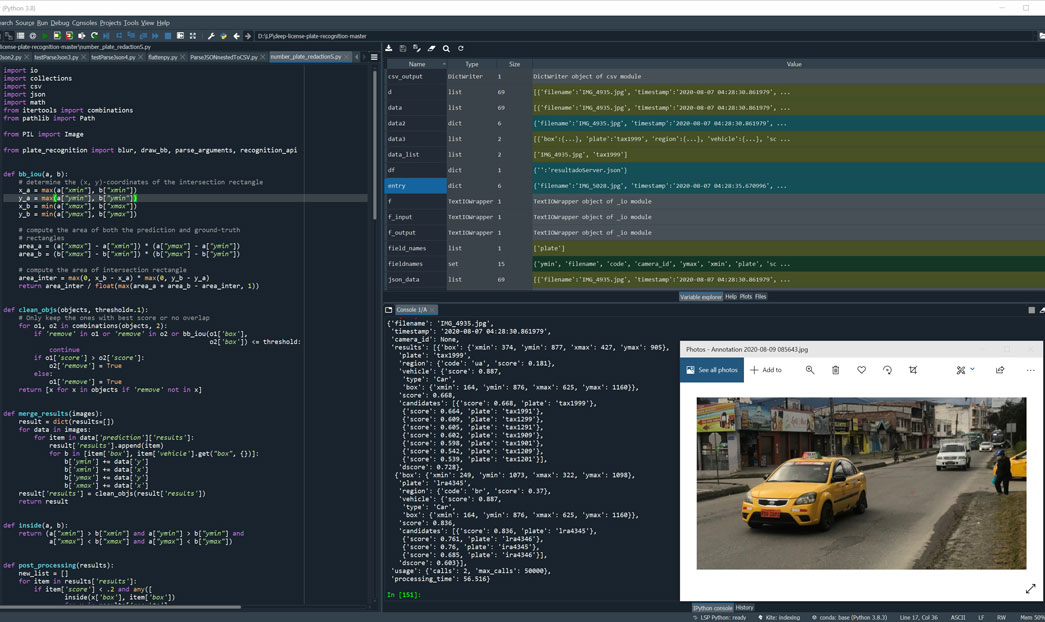1045x622 pixels.
Task: Select the csv_output variable row
Action: point(714,77)
